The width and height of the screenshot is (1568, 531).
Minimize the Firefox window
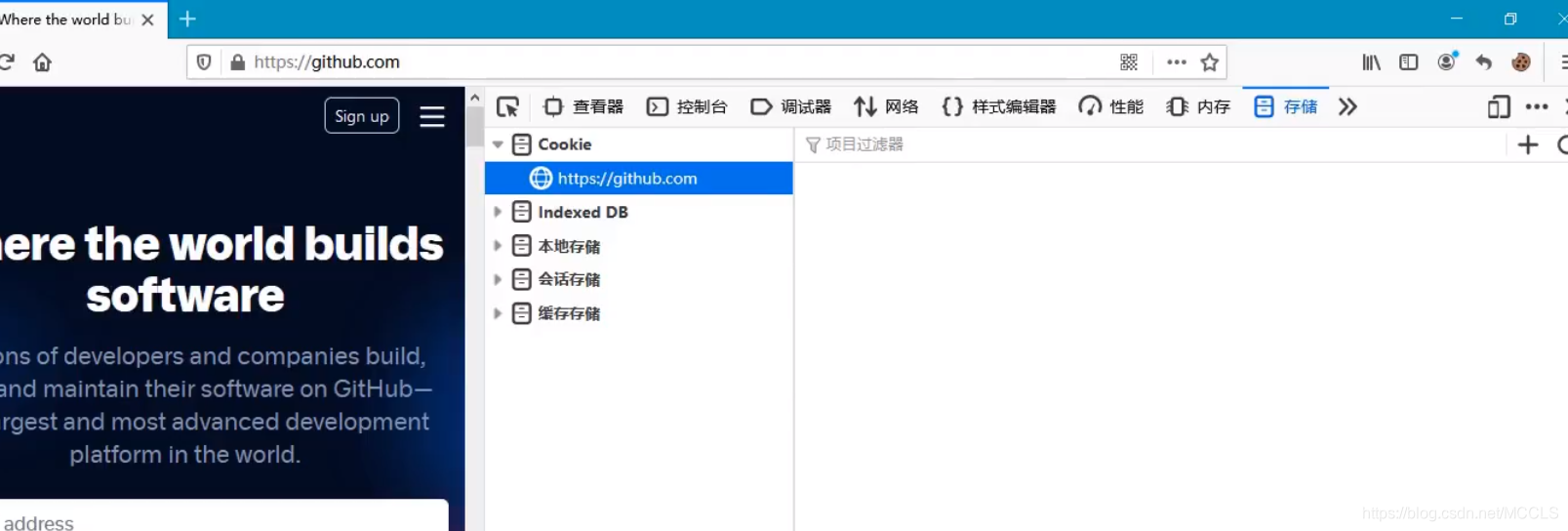[1456, 19]
